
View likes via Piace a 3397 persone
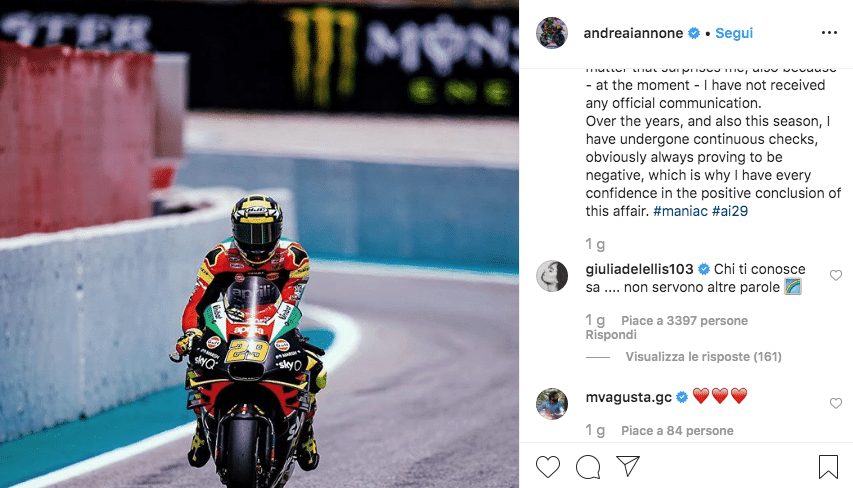click(x=684, y=321)
